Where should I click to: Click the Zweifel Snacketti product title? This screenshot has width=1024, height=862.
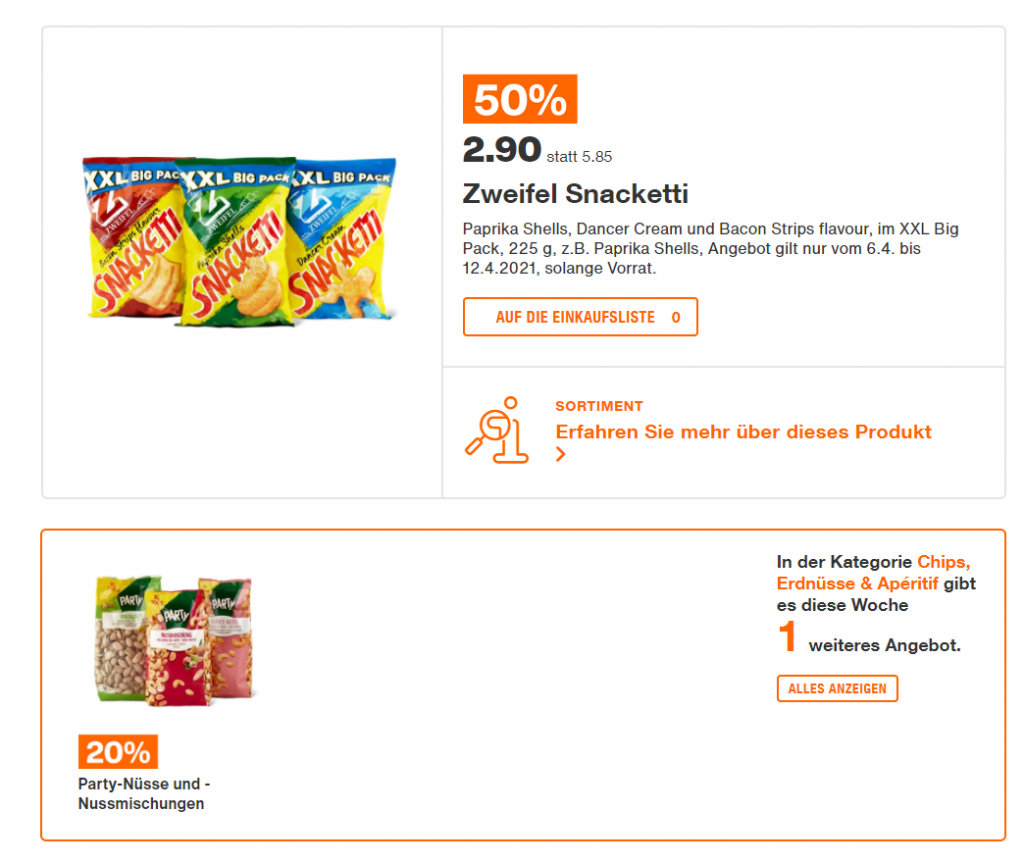pos(575,193)
